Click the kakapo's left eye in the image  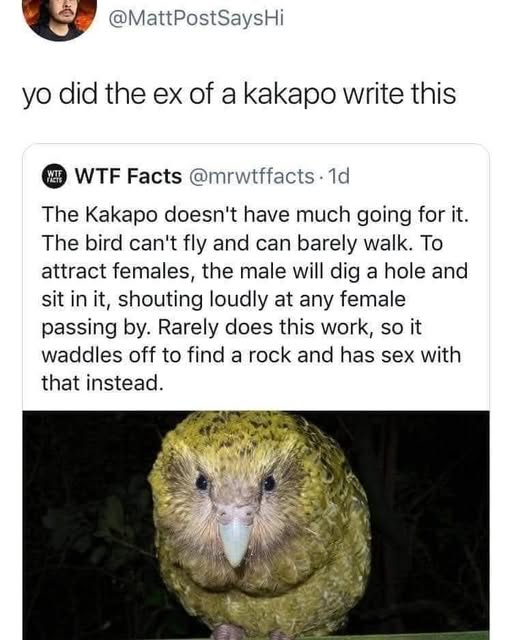click(x=202, y=482)
